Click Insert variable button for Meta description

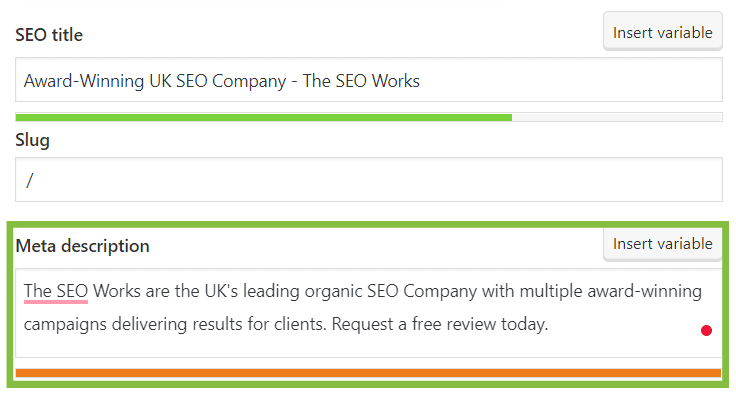(x=662, y=244)
